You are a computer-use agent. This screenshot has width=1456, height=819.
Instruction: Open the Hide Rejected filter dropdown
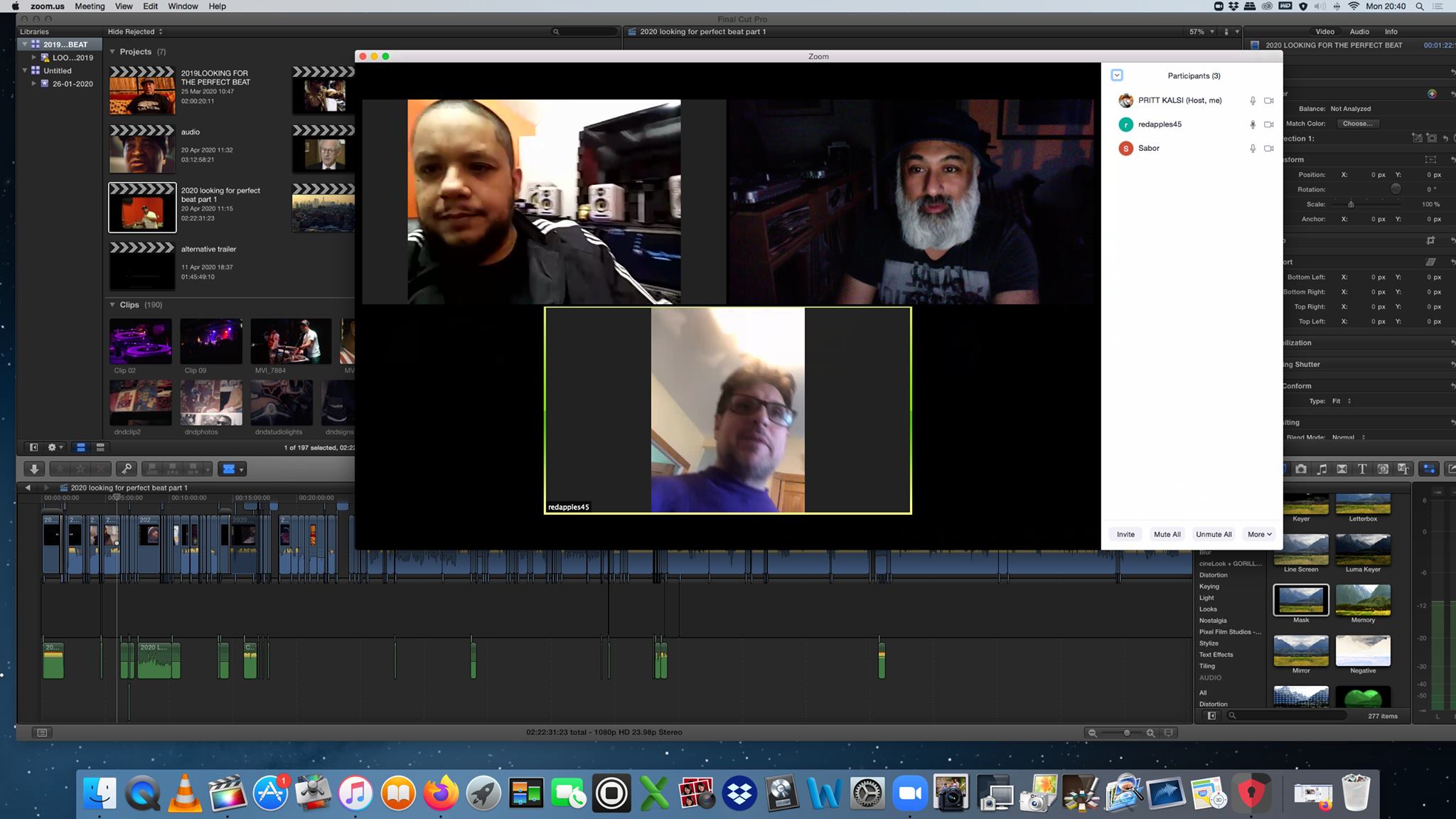[135, 32]
